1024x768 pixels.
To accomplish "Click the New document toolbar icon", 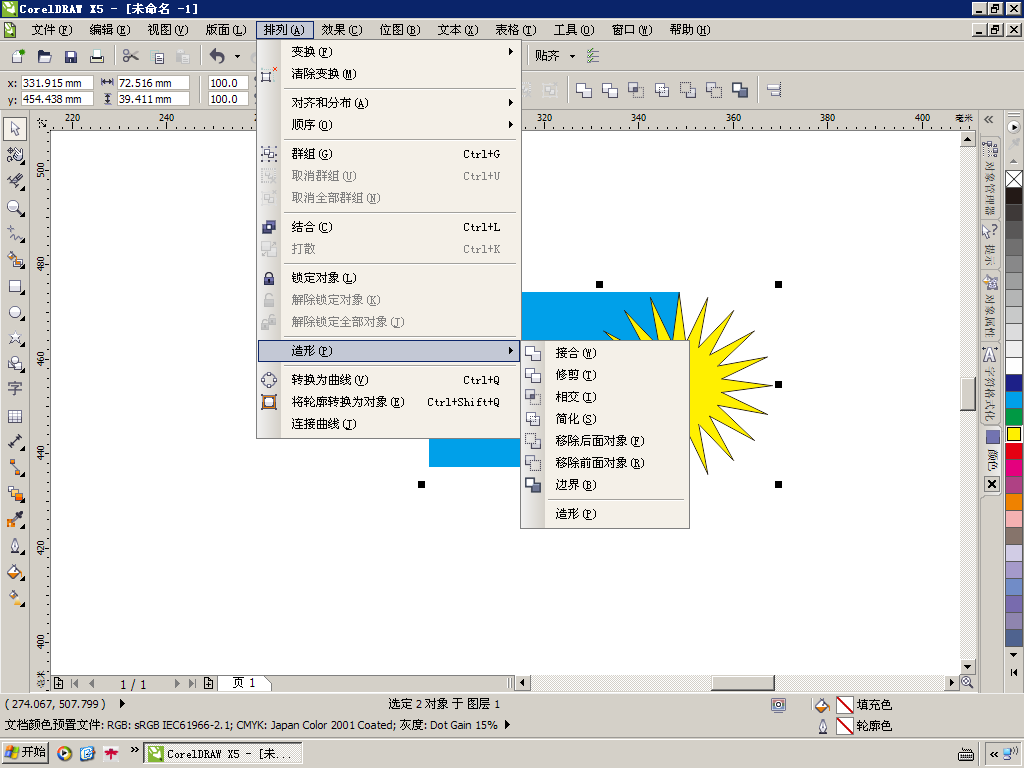I will [18, 56].
